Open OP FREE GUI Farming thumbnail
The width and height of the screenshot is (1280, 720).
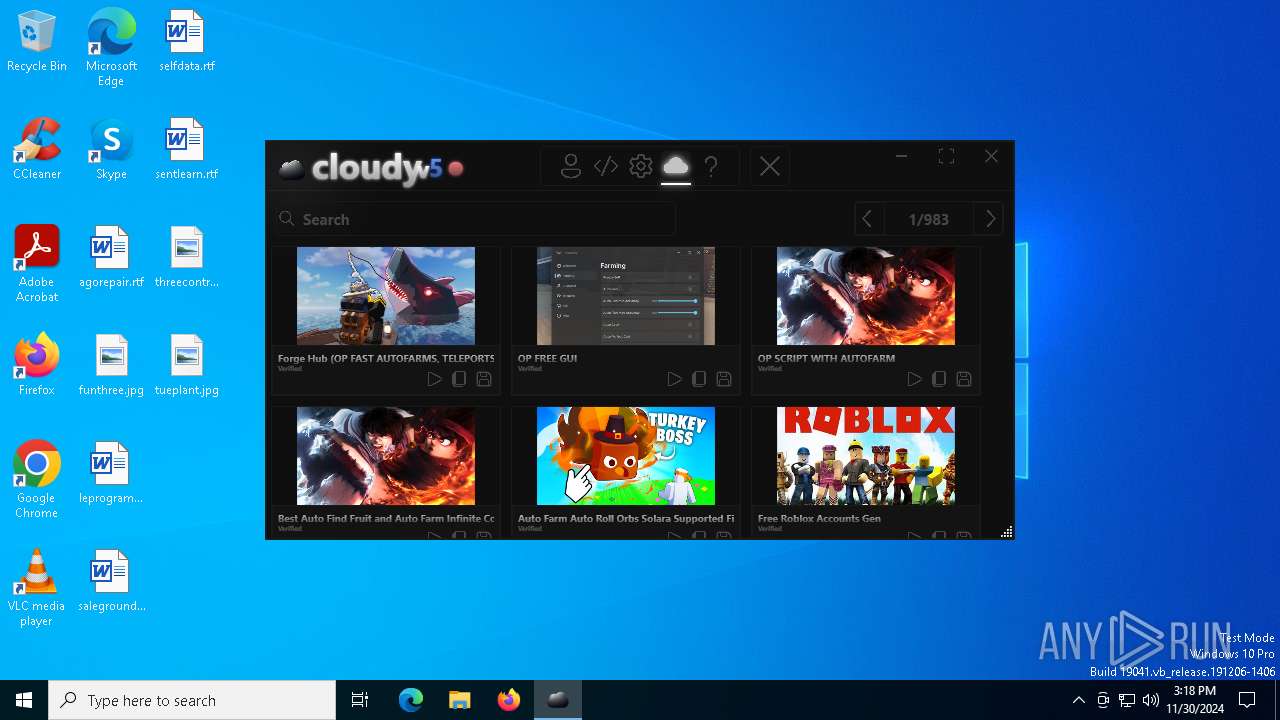[x=626, y=296]
